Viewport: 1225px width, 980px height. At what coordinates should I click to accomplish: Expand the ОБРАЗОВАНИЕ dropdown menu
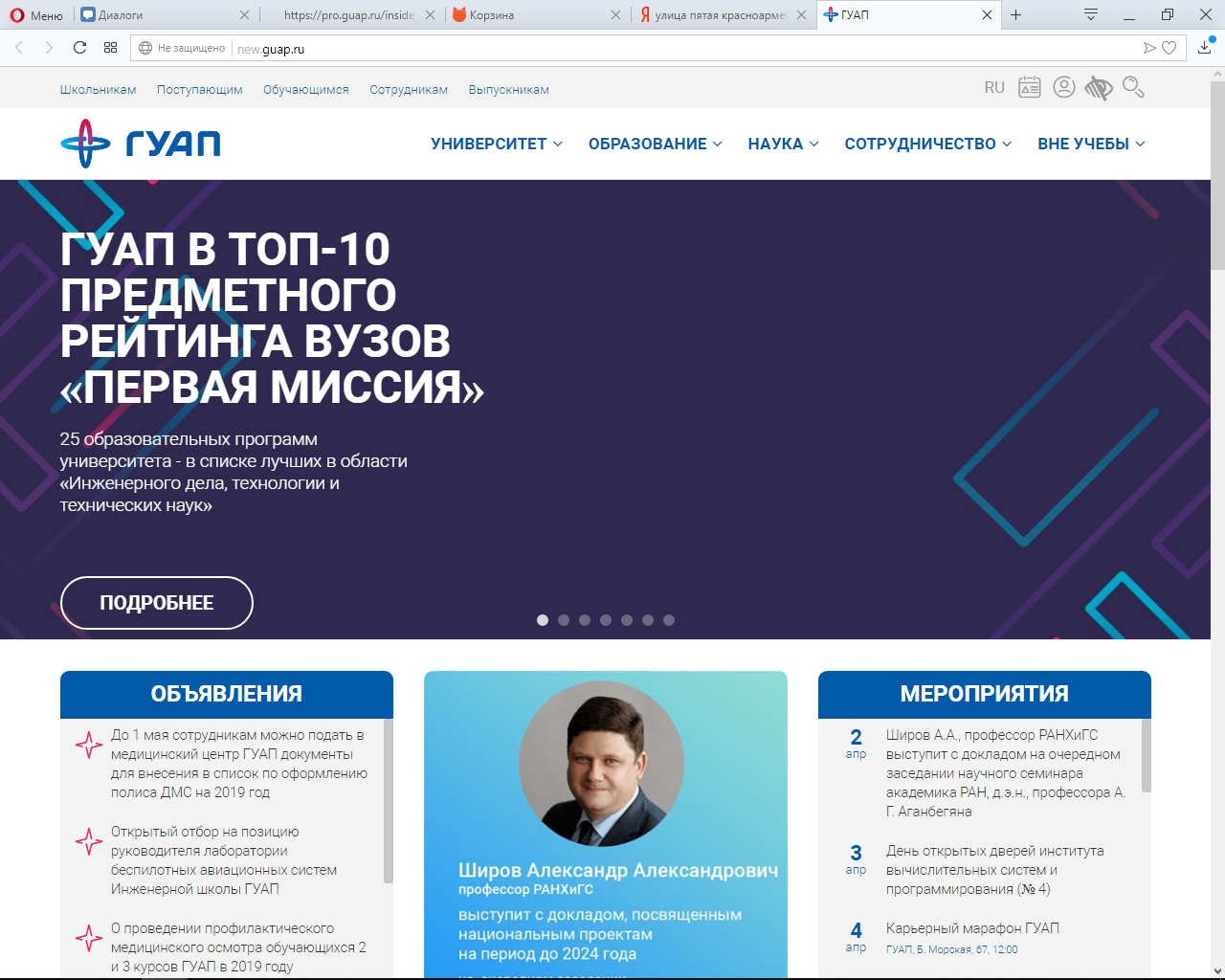(x=656, y=144)
